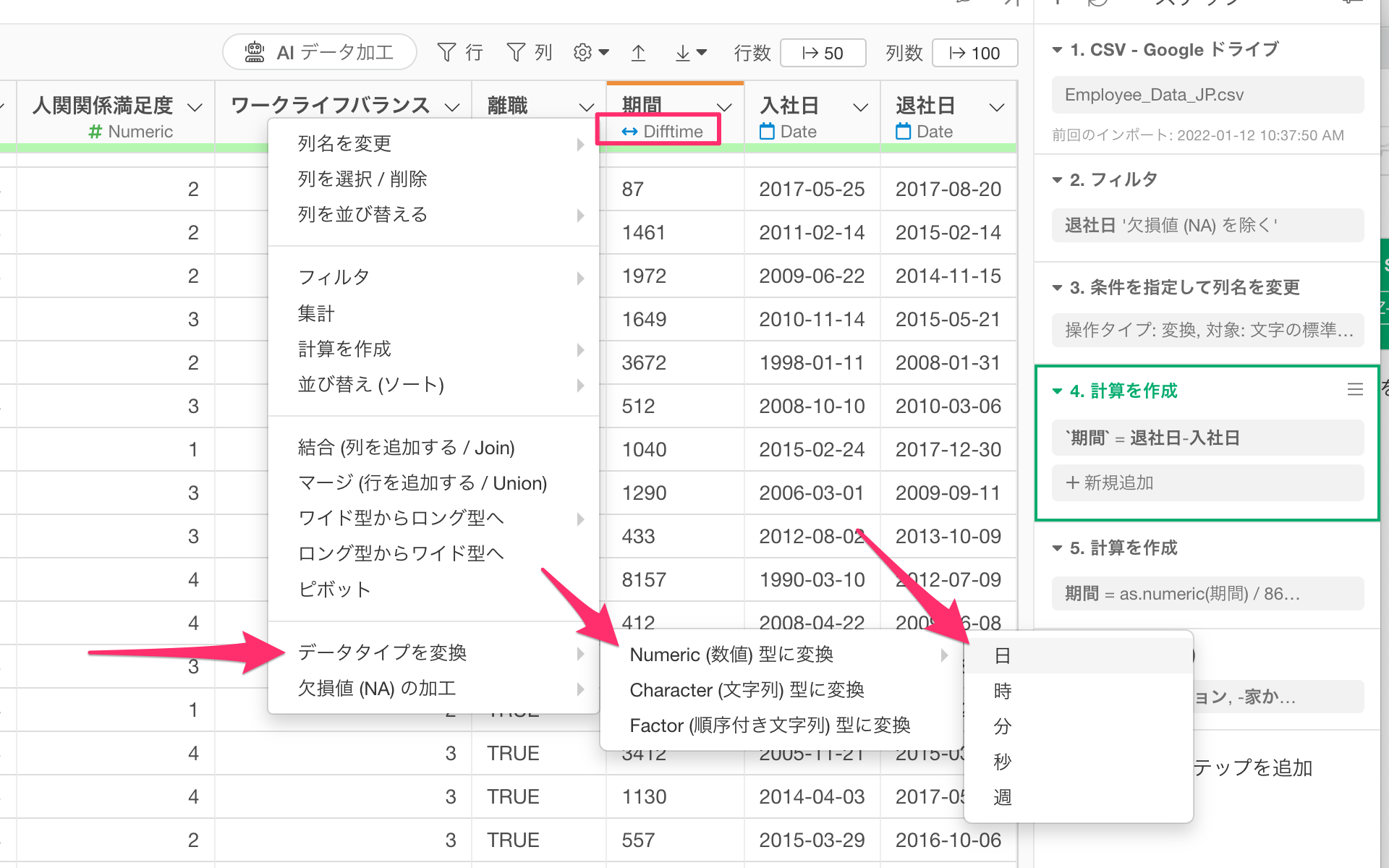The width and height of the screenshot is (1389, 868).
Task: Select 週 unit in the submenu
Action: [x=1079, y=797]
